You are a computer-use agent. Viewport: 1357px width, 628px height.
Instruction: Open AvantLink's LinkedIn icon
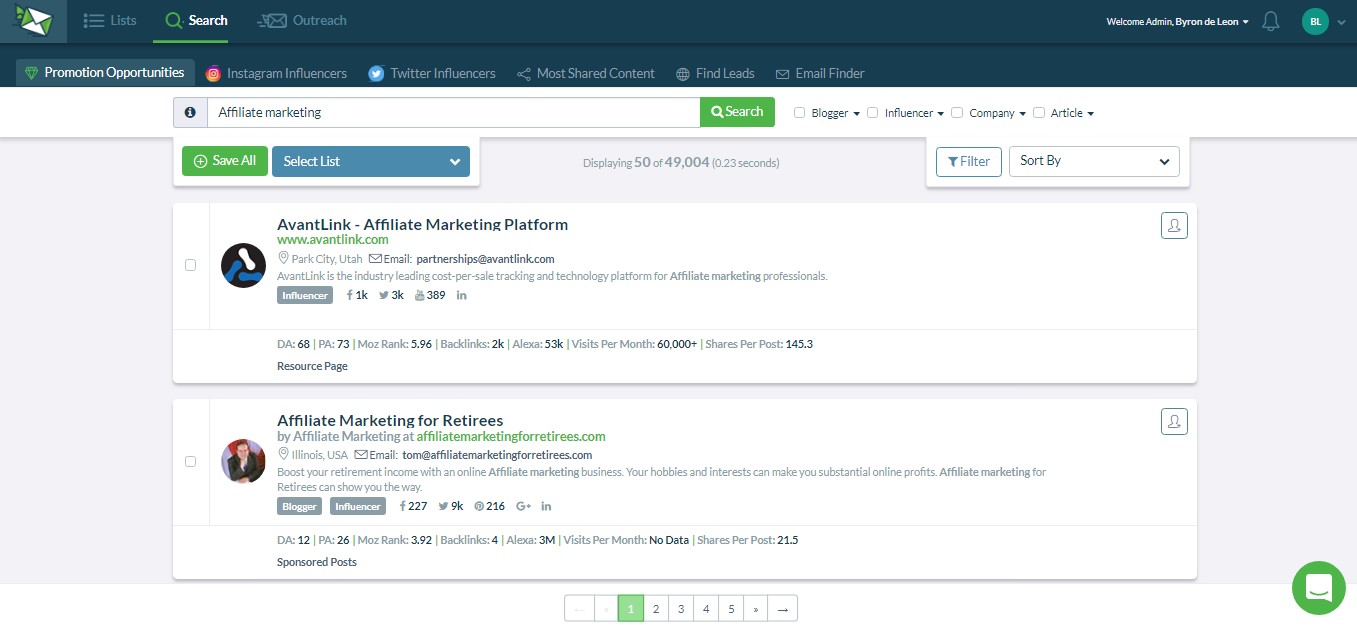[461, 295]
